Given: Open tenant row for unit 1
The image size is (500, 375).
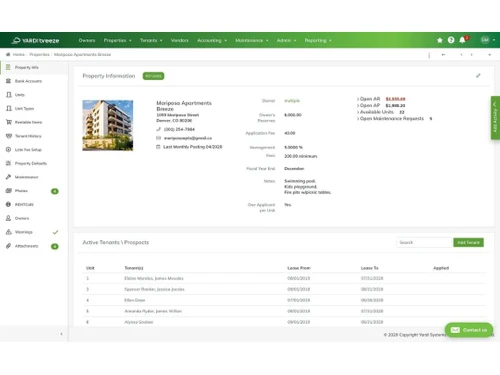Looking at the screenshot, I should [284, 278].
